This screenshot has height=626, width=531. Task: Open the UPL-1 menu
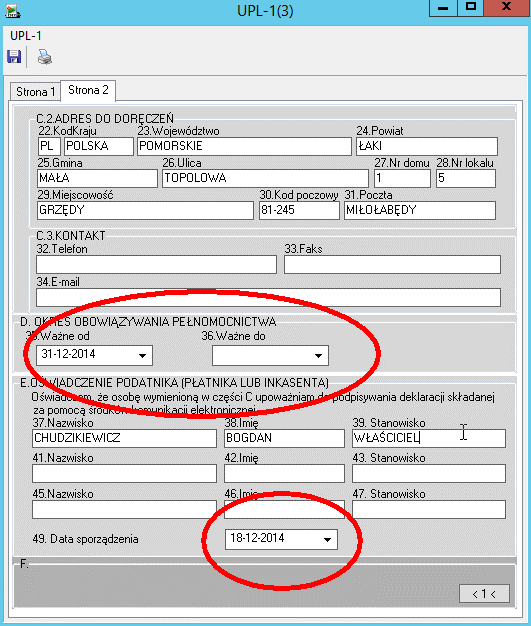(x=26, y=36)
